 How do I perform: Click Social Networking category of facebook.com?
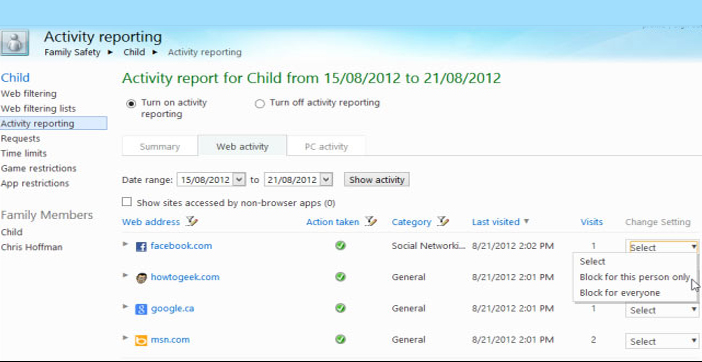(x=428, y=246)
